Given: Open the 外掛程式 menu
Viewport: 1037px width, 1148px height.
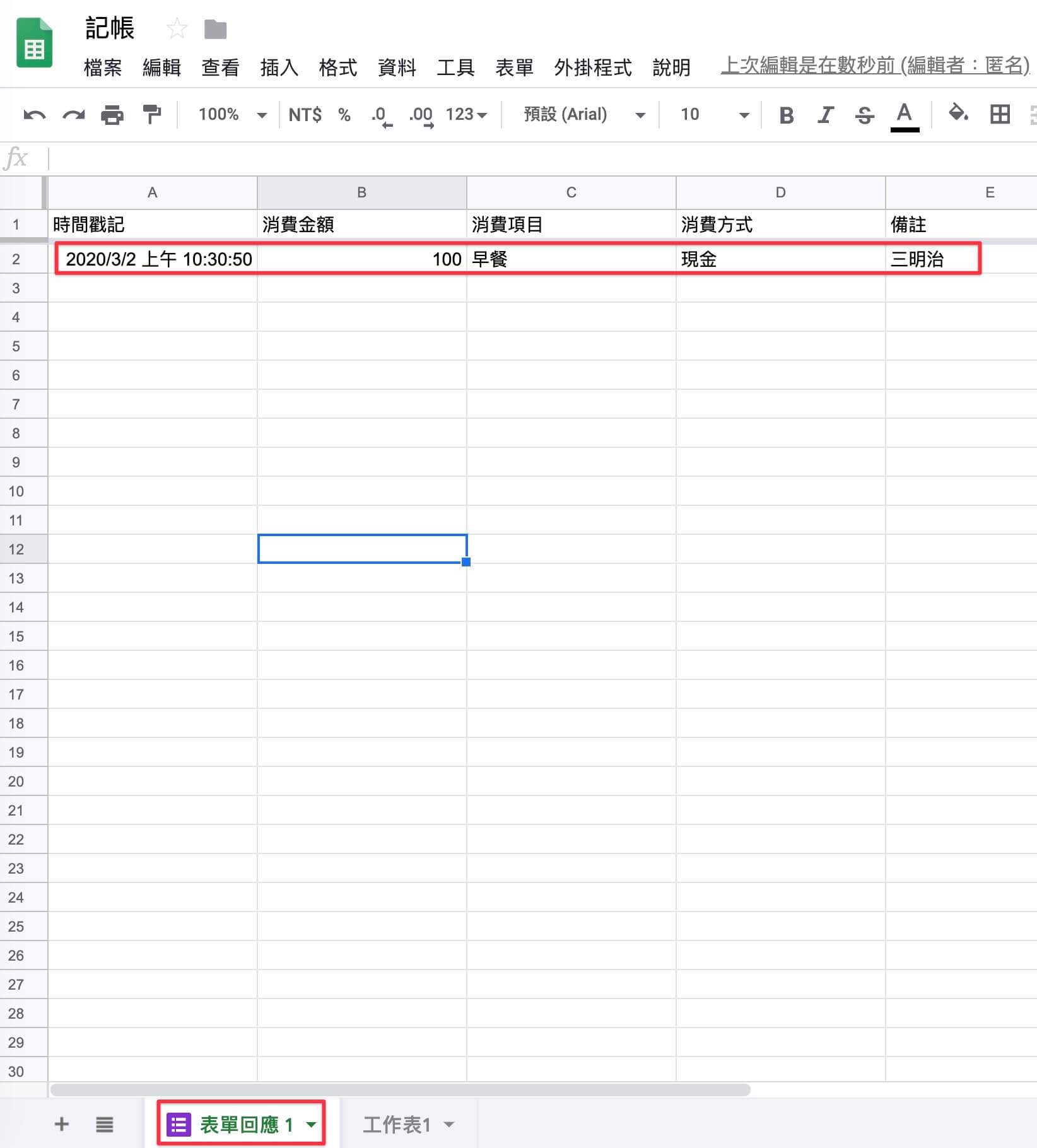Looking at the screenshot, I should [593, 67].
